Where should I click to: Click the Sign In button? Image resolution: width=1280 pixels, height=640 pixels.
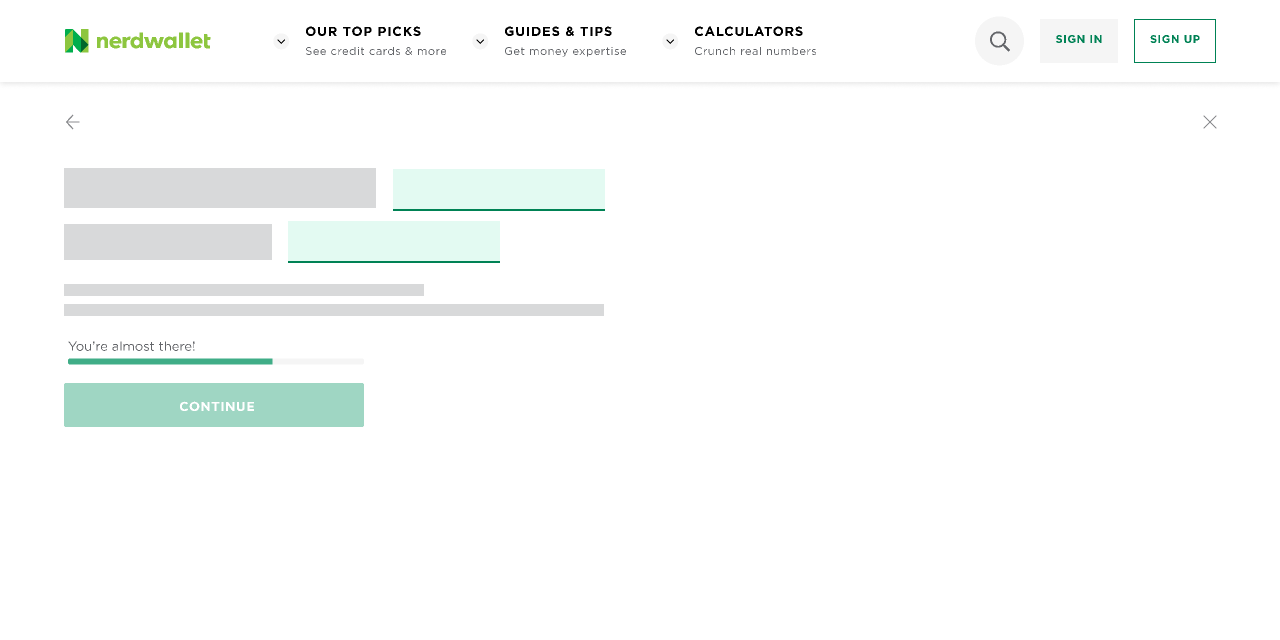pos(1079,41)
